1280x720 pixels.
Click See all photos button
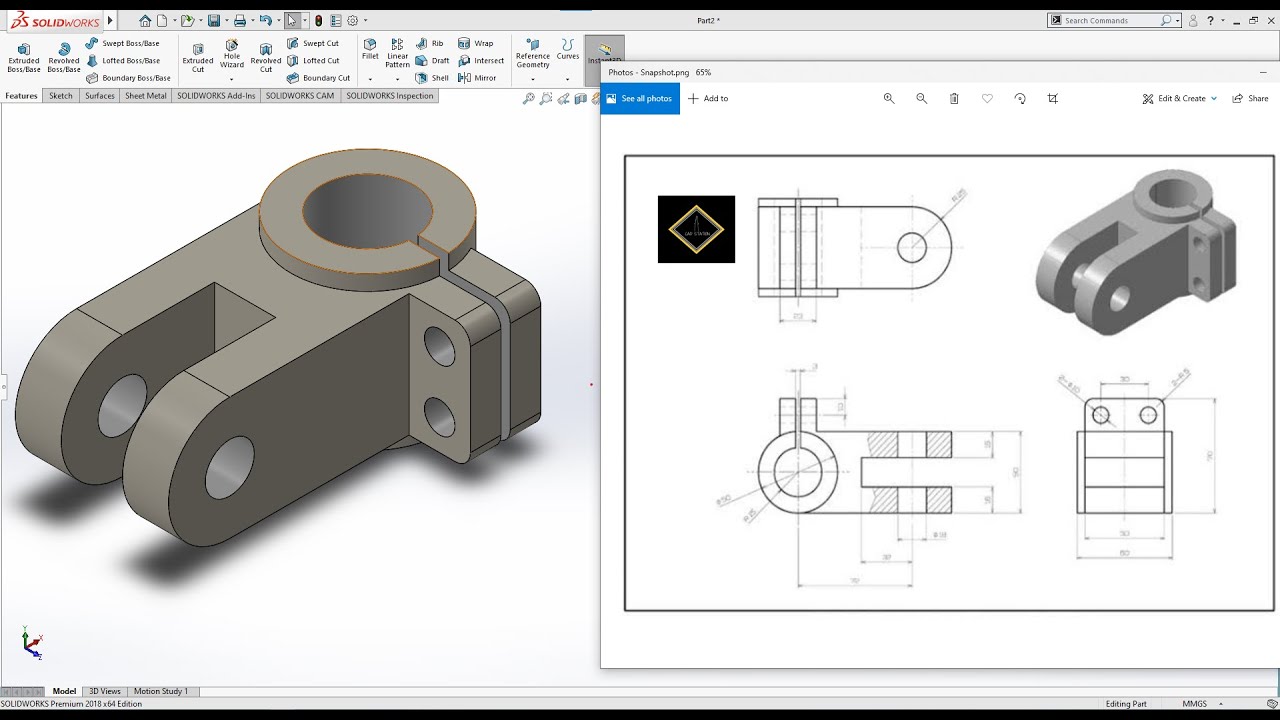[x=640, y=99]
